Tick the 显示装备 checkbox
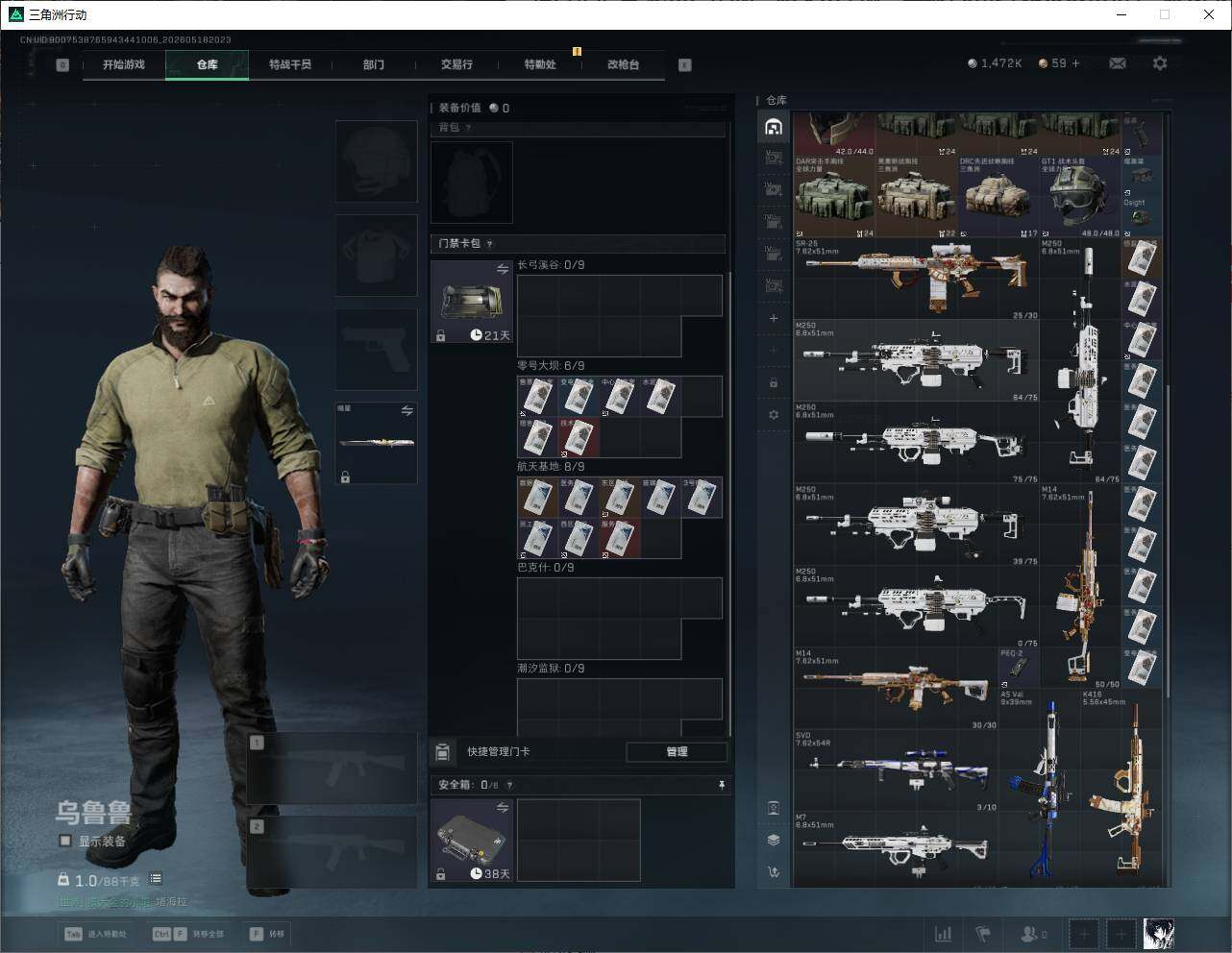Screen dimensions: 1232x953 tap(65, 841)
